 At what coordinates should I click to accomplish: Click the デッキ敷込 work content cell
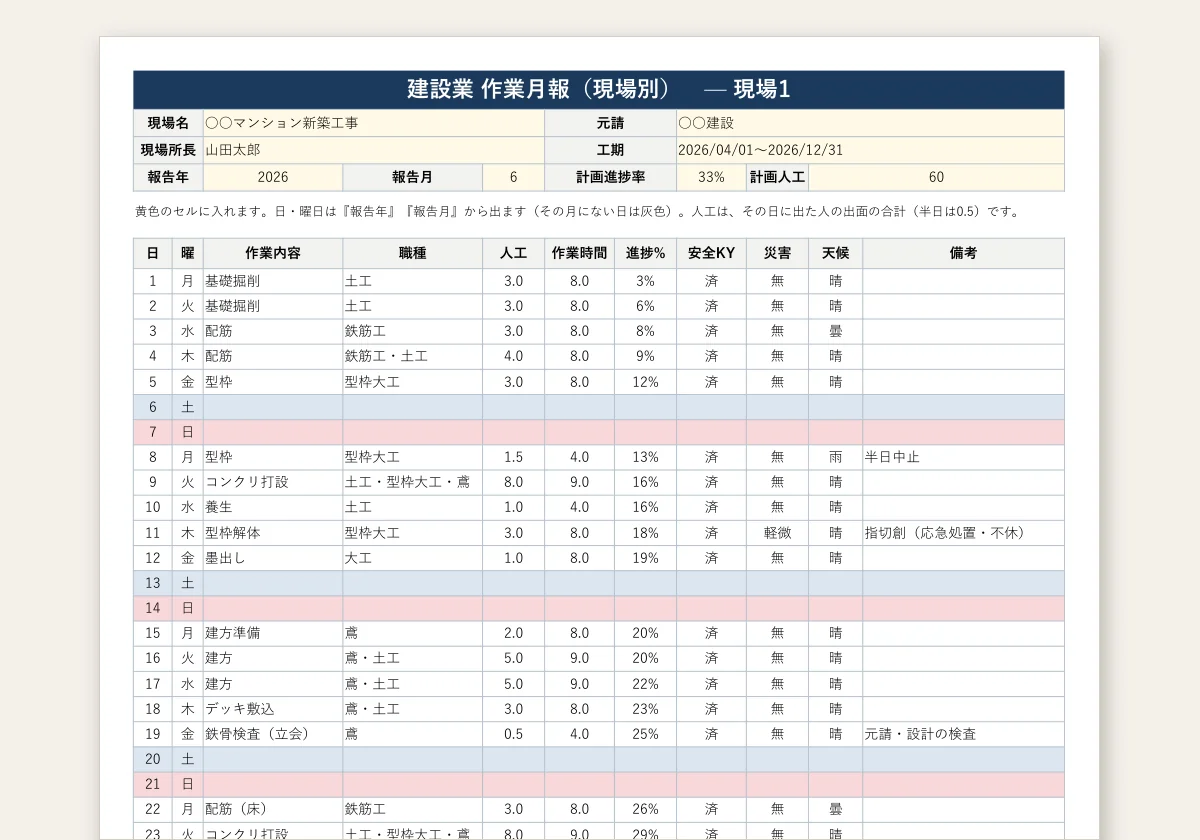[x=273, y=709]
